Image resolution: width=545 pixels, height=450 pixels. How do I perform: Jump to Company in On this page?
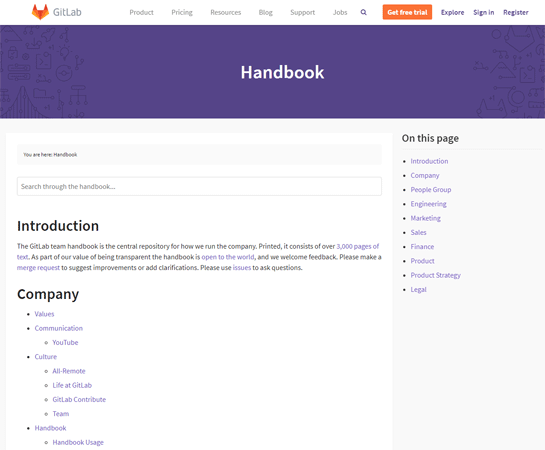coord(425,175)
